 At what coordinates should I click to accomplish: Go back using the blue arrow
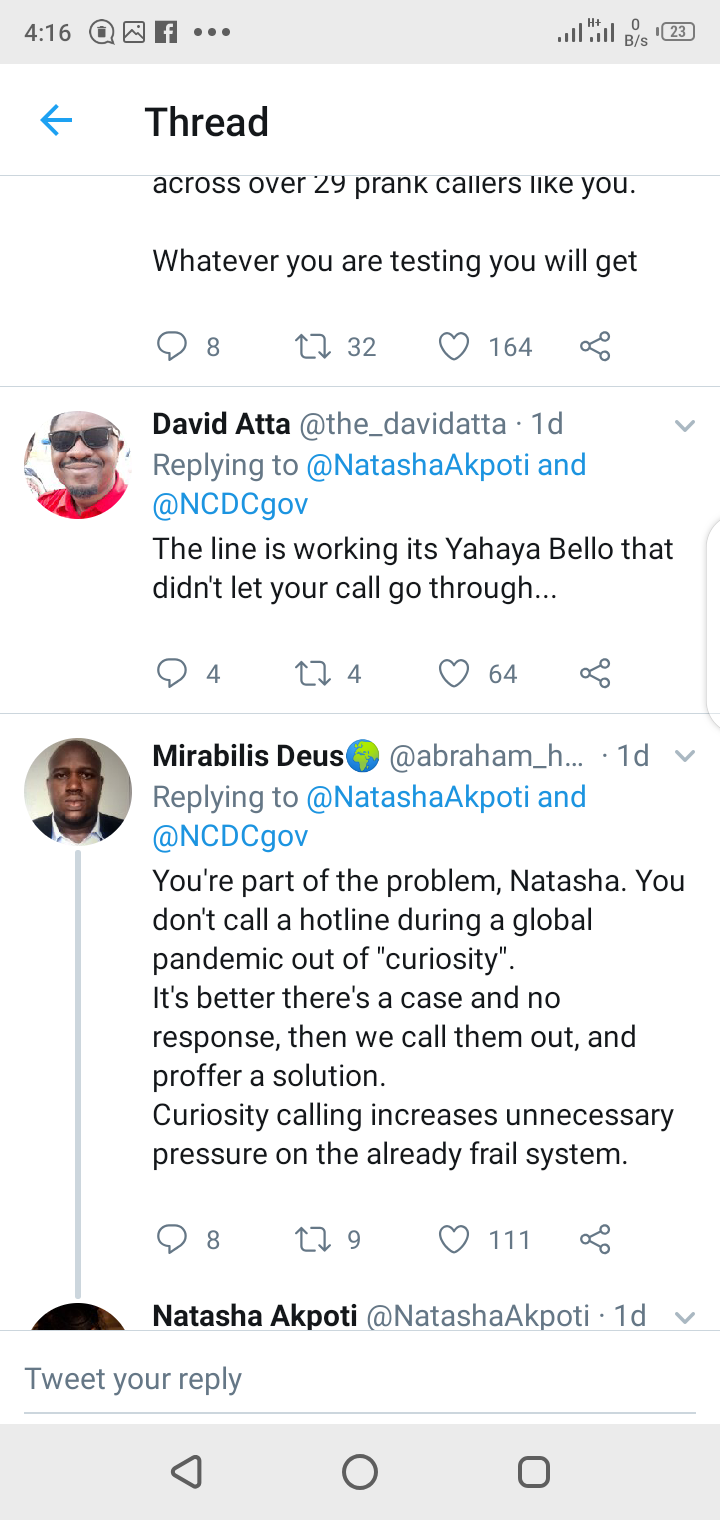click(x=56, y=122)
